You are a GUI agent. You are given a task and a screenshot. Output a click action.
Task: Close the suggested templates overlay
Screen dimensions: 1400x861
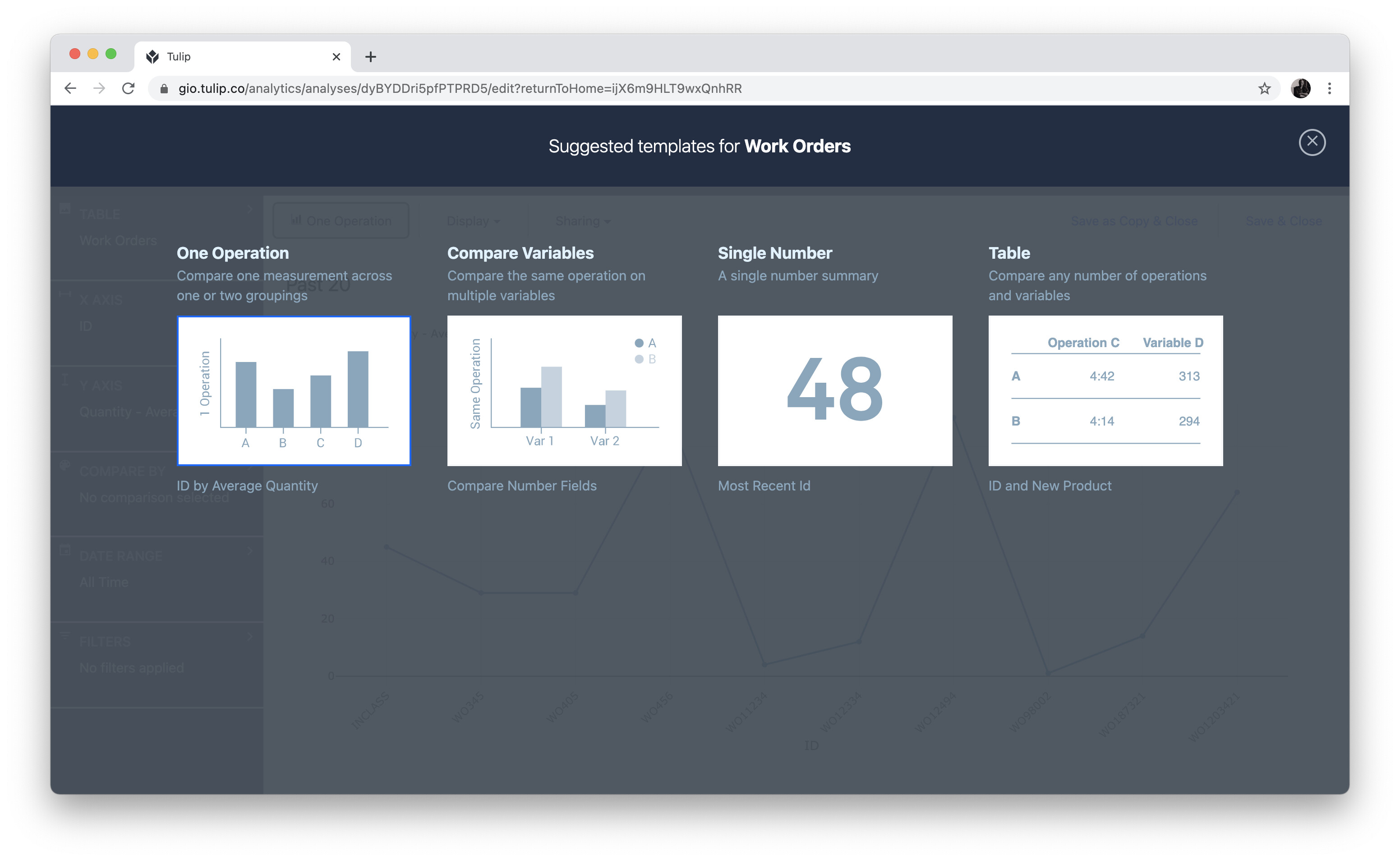tap(1312, 142)
